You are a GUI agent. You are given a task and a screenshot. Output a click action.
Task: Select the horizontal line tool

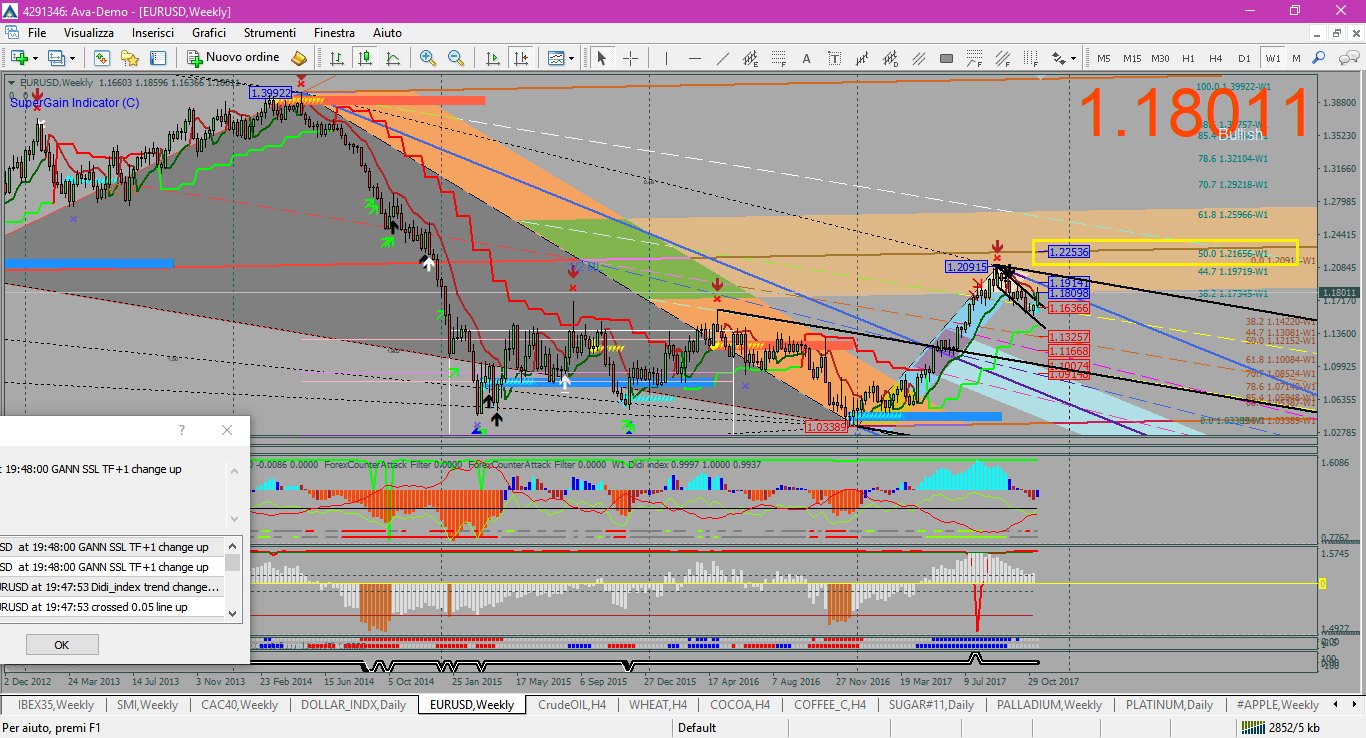coord(693,58)
